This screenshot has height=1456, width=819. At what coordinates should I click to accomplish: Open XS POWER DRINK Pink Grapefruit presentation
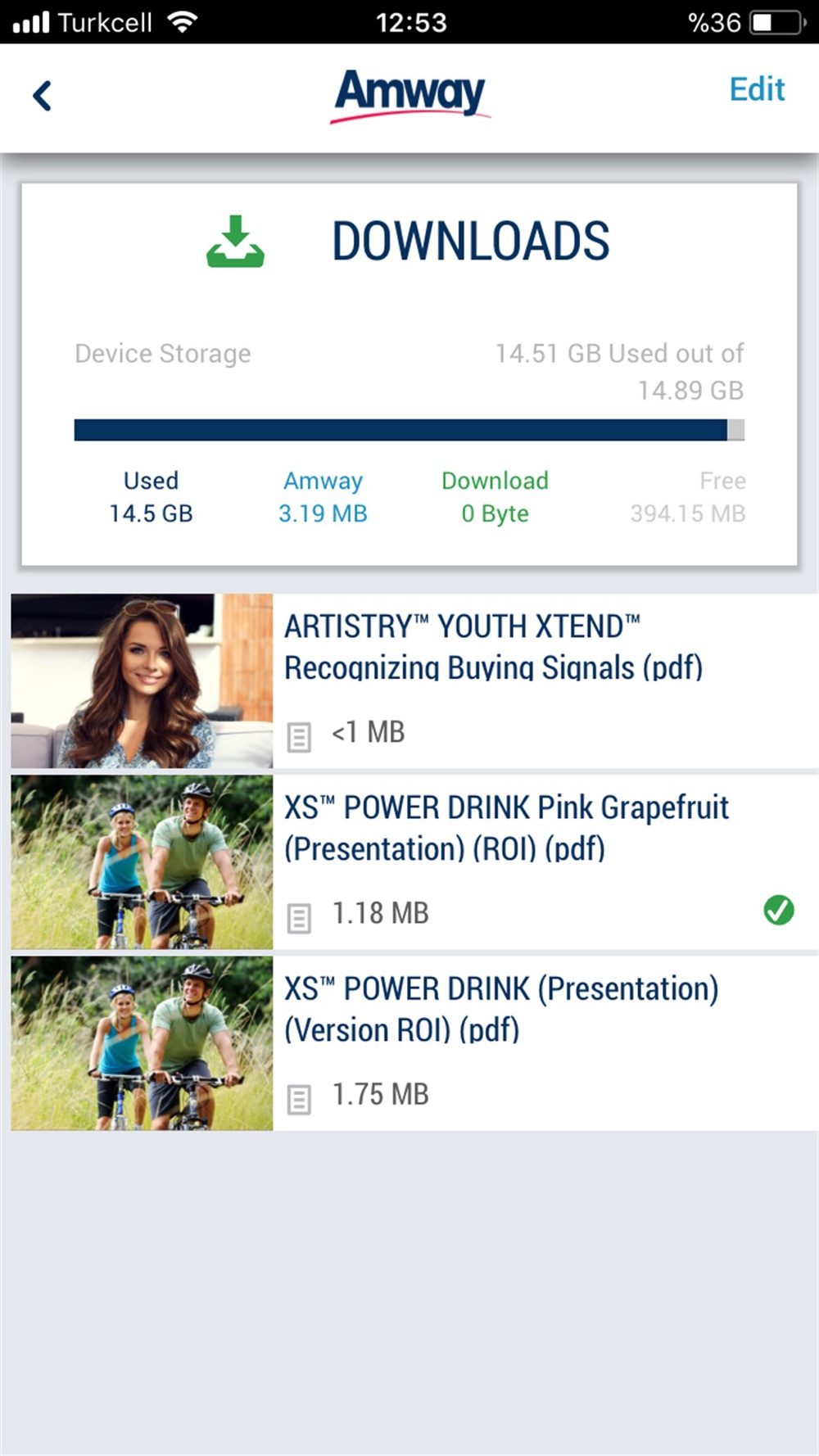(x=414, y=862)
